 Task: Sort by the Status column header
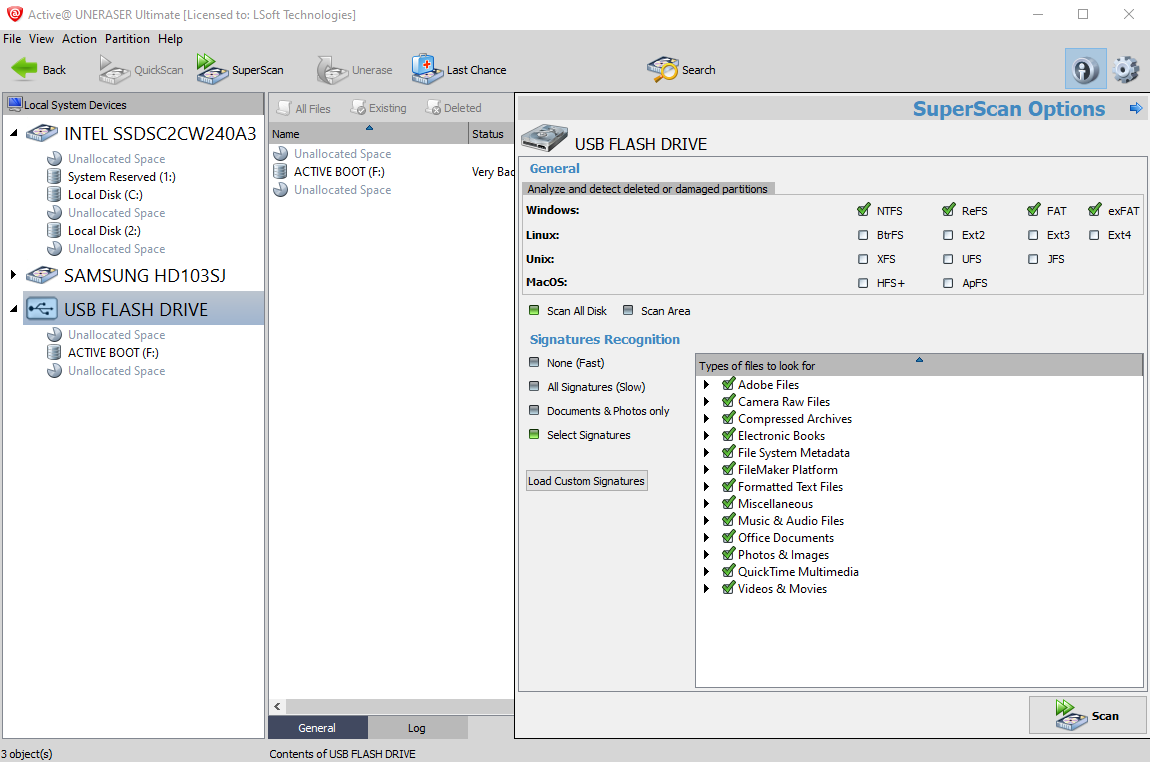[x=491, y=133]
